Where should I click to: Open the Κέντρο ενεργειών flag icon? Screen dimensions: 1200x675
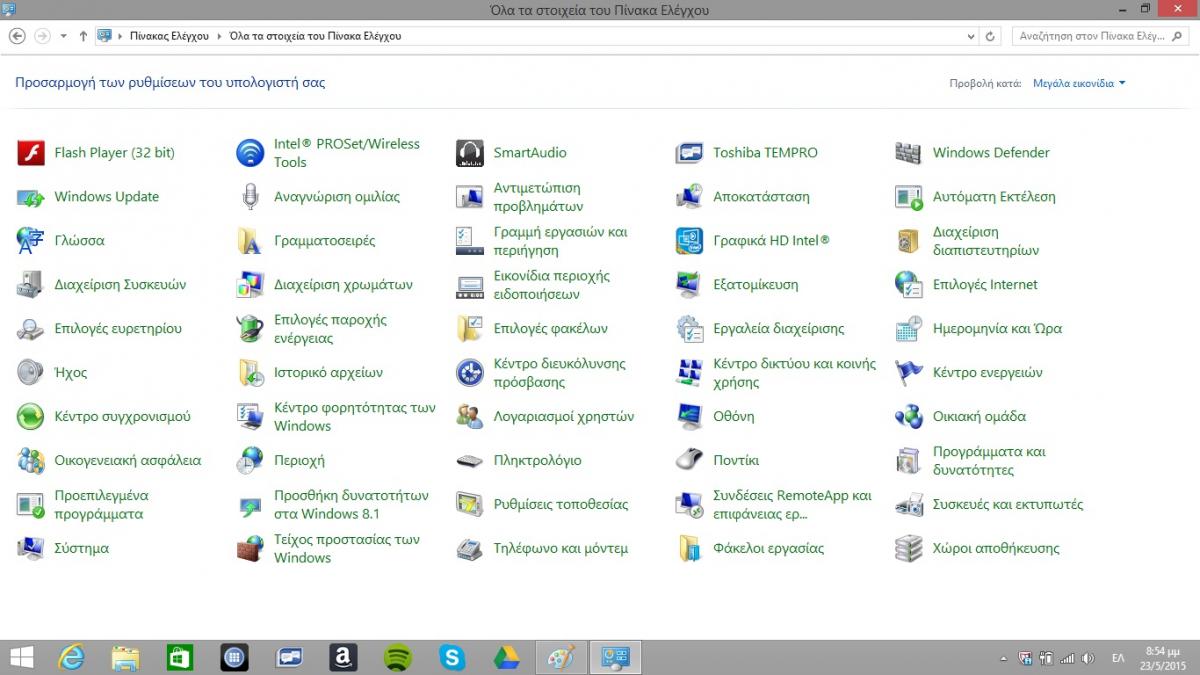pyautogui.click(x=909, y=373)
